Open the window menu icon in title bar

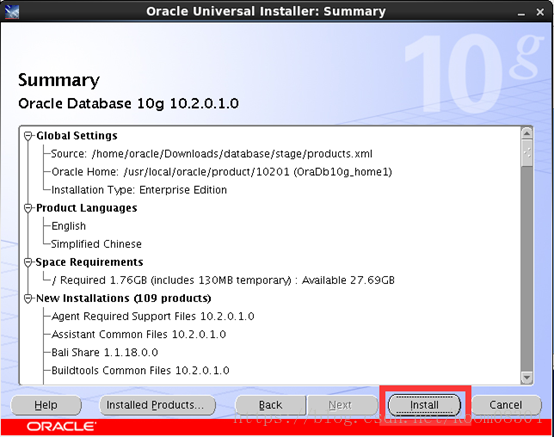coord(11,11)
